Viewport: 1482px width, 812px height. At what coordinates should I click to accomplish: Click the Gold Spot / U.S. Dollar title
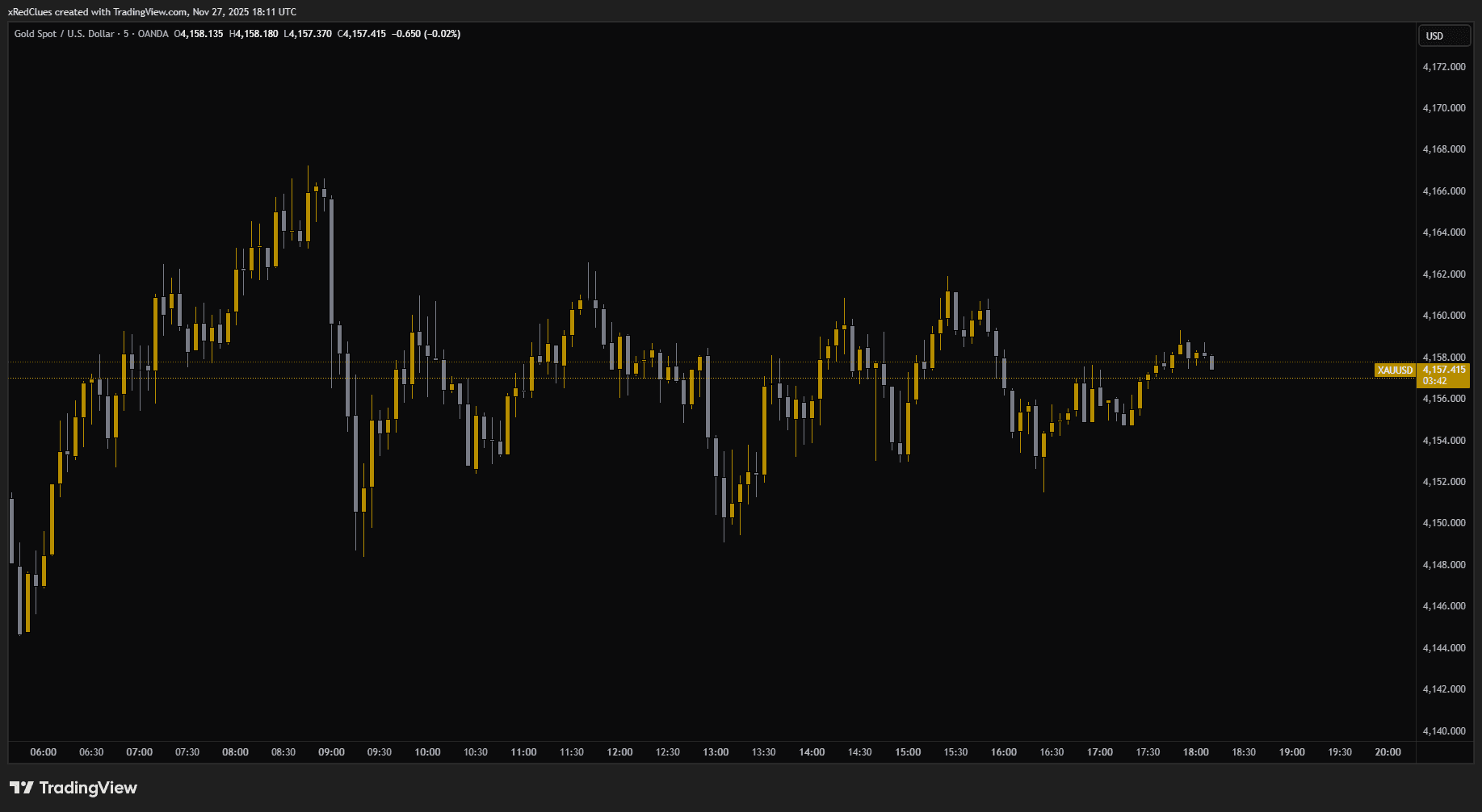[64, 34]
